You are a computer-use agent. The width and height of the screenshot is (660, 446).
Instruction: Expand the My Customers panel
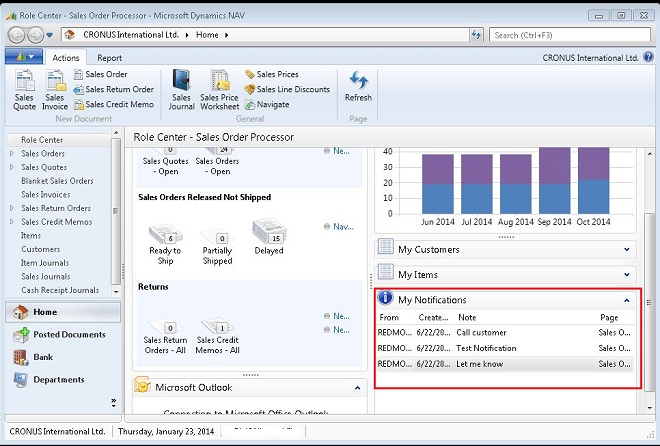point(626,249)
